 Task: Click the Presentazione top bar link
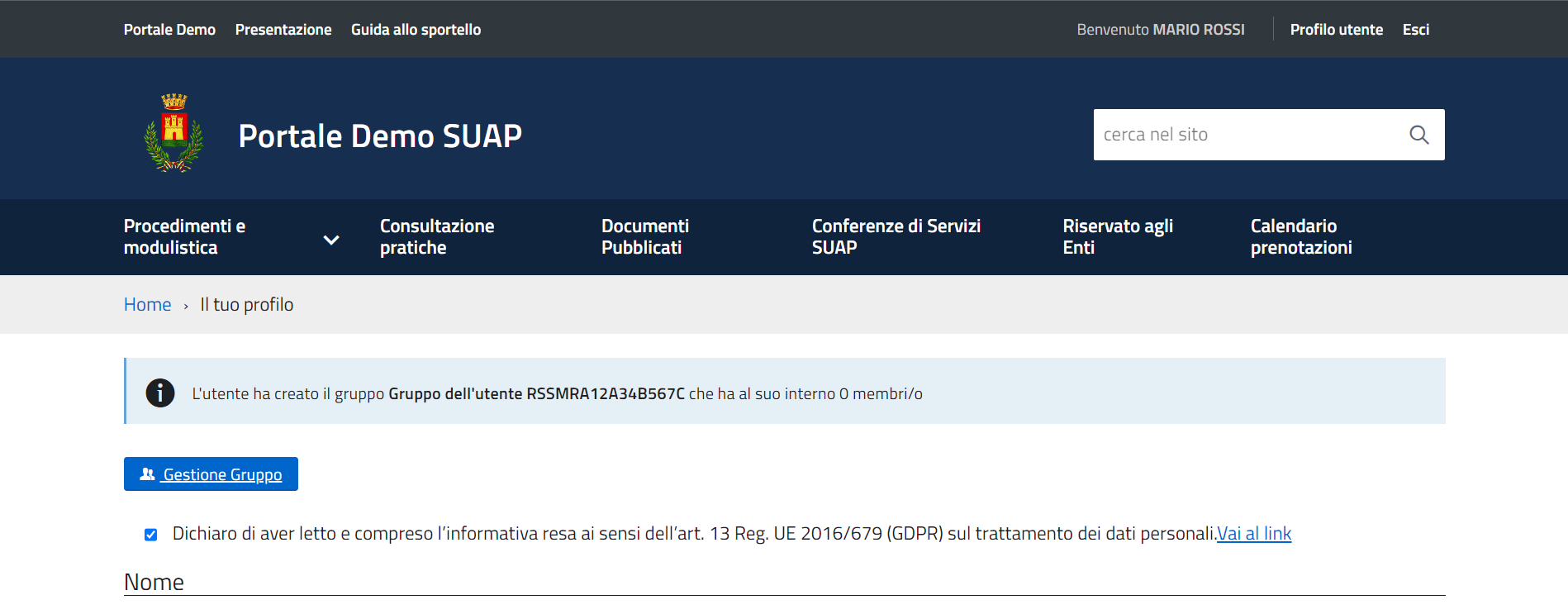[x=283, y=30]
